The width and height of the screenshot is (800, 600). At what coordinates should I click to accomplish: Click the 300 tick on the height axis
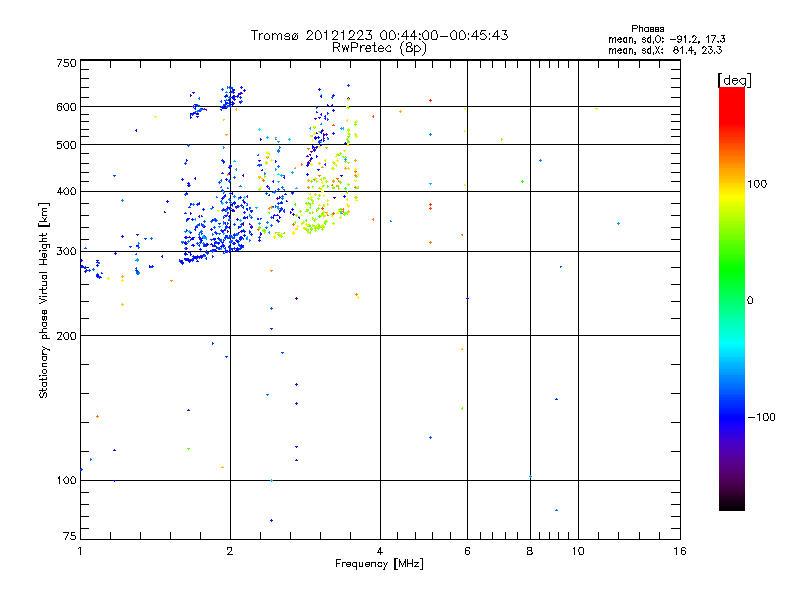[x=67, y=251]
